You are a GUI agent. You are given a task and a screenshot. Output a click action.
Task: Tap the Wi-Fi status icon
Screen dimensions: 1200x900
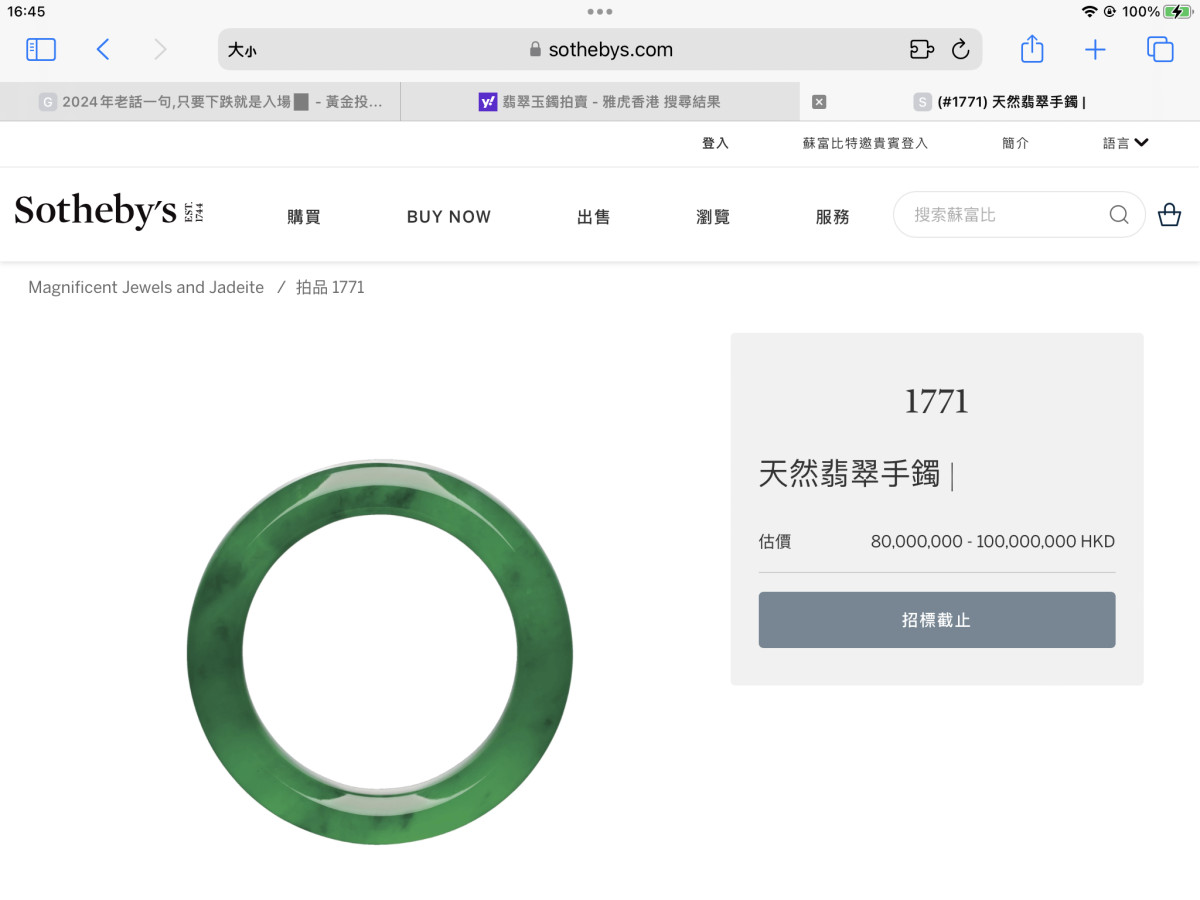tap(1089, 12)
